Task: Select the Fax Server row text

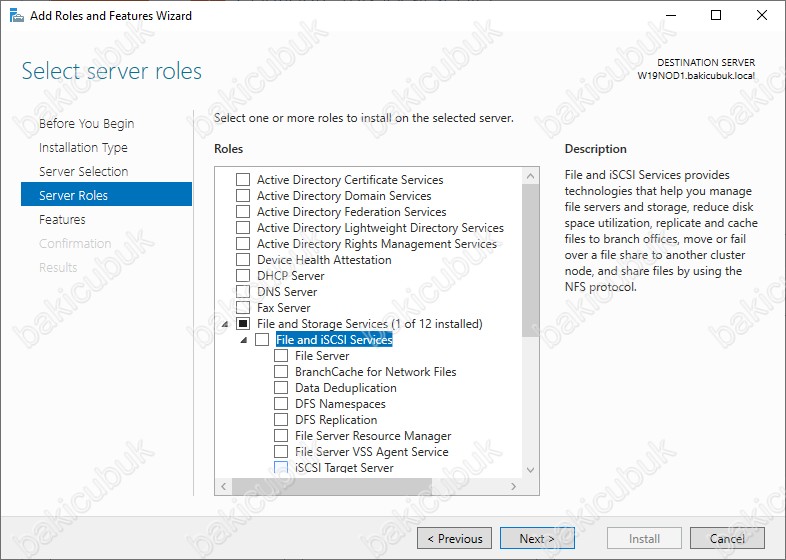Action: pyautogui.click(x=284, y=308)
